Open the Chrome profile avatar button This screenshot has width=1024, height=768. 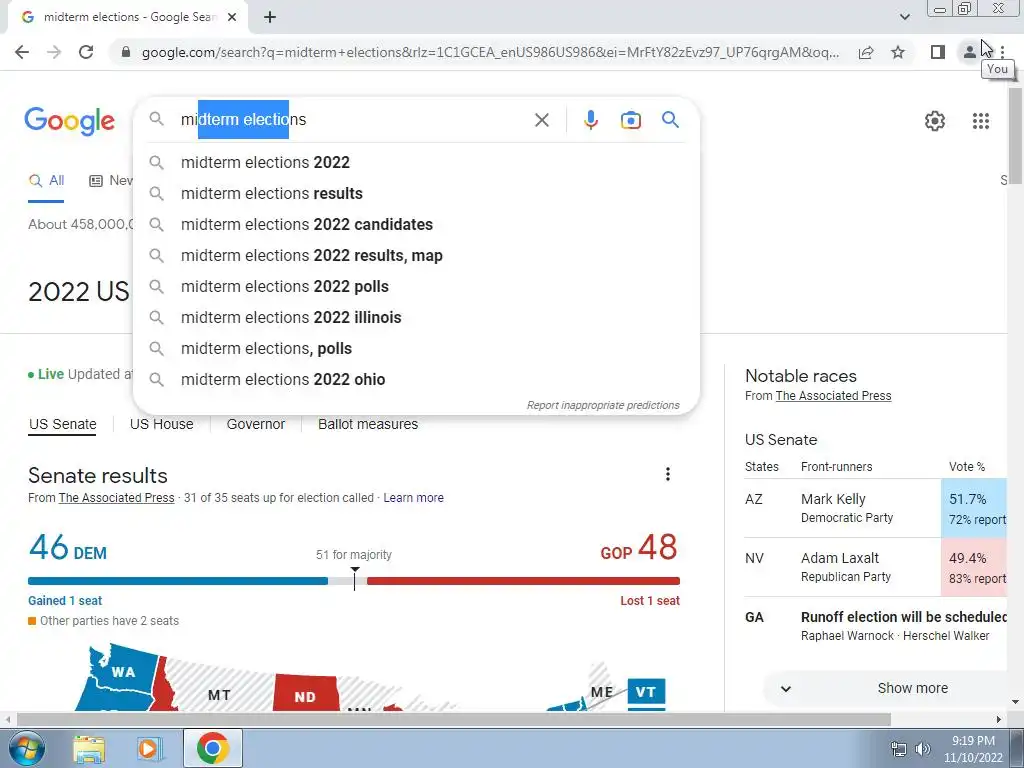pos(970,52)
